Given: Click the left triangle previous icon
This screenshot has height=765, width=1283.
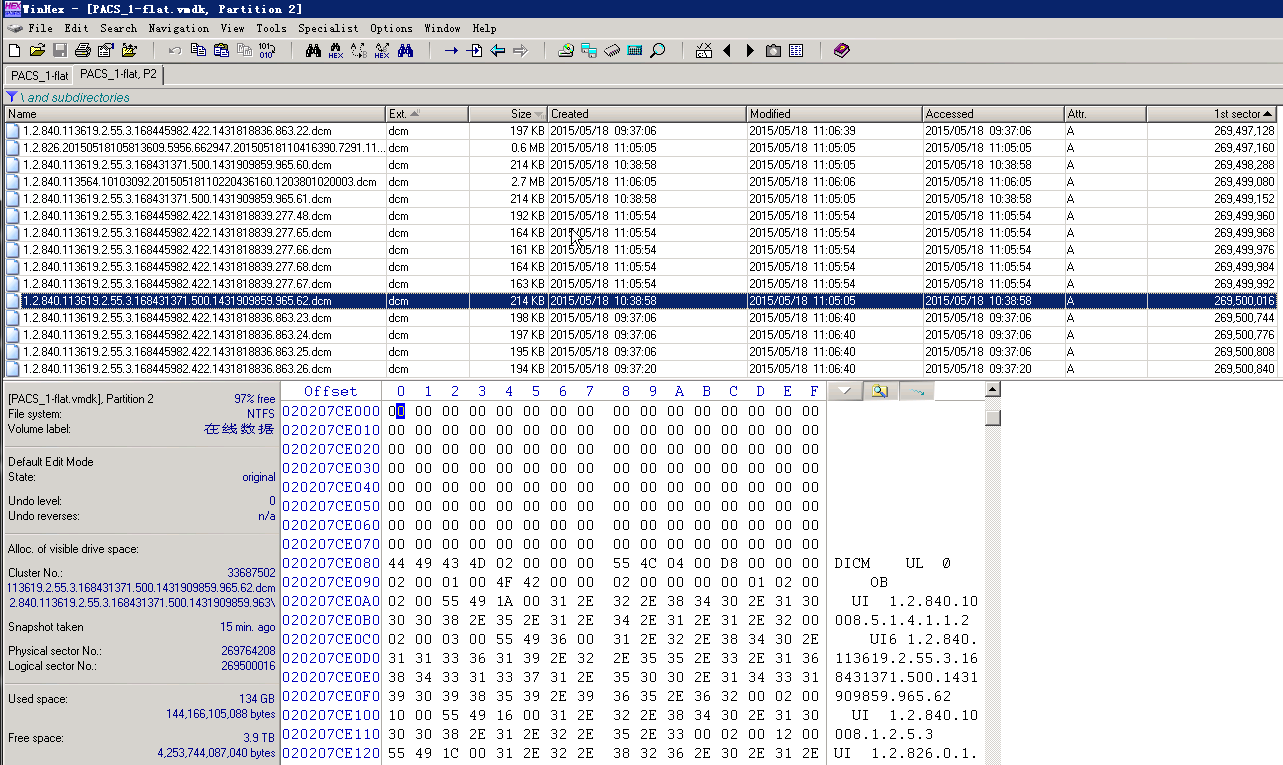Looking at the screenshot, I should pos(727,50).
